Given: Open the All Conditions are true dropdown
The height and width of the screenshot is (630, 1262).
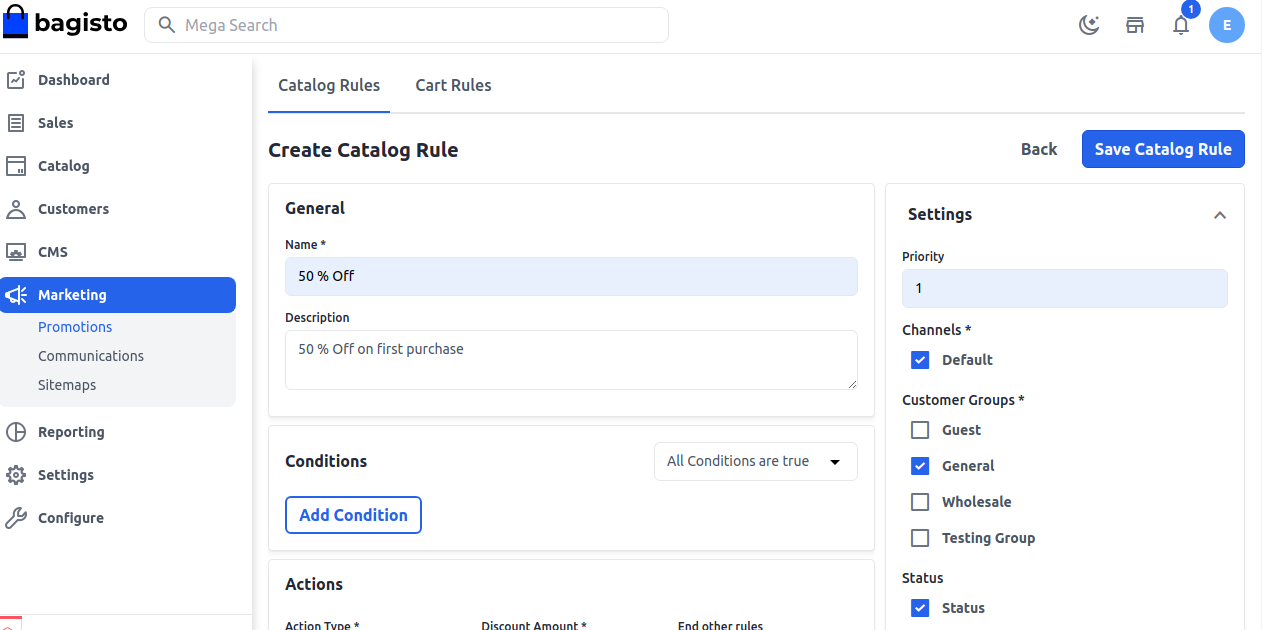Looking at the screenshot, I should pyautogui.click(x=755, y=461).
